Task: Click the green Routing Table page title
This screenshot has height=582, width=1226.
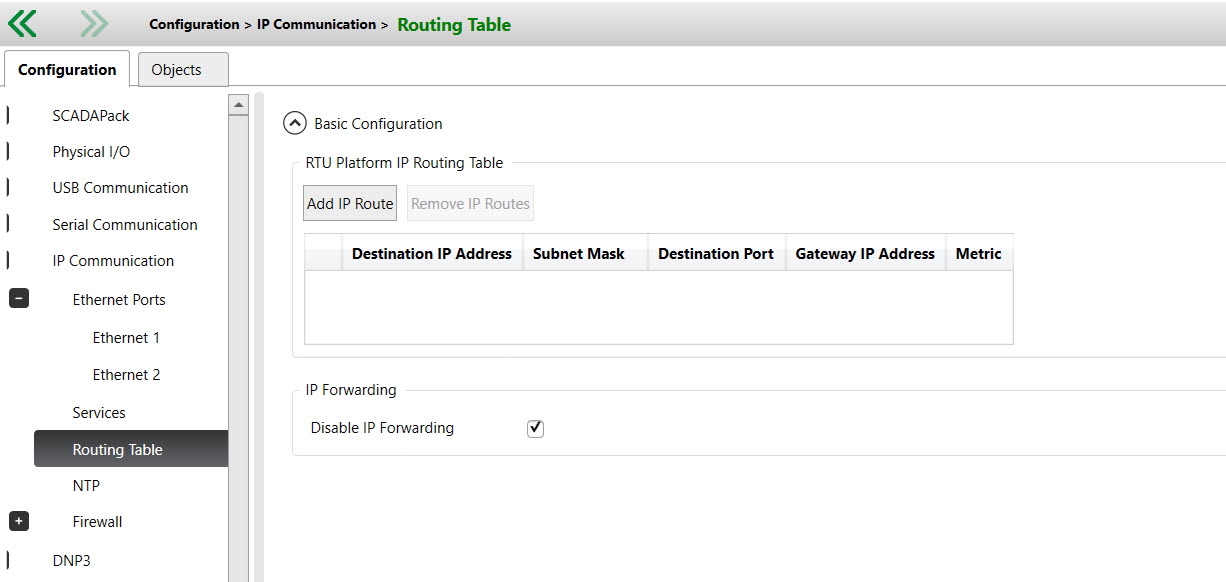Action: click(454, 25)
